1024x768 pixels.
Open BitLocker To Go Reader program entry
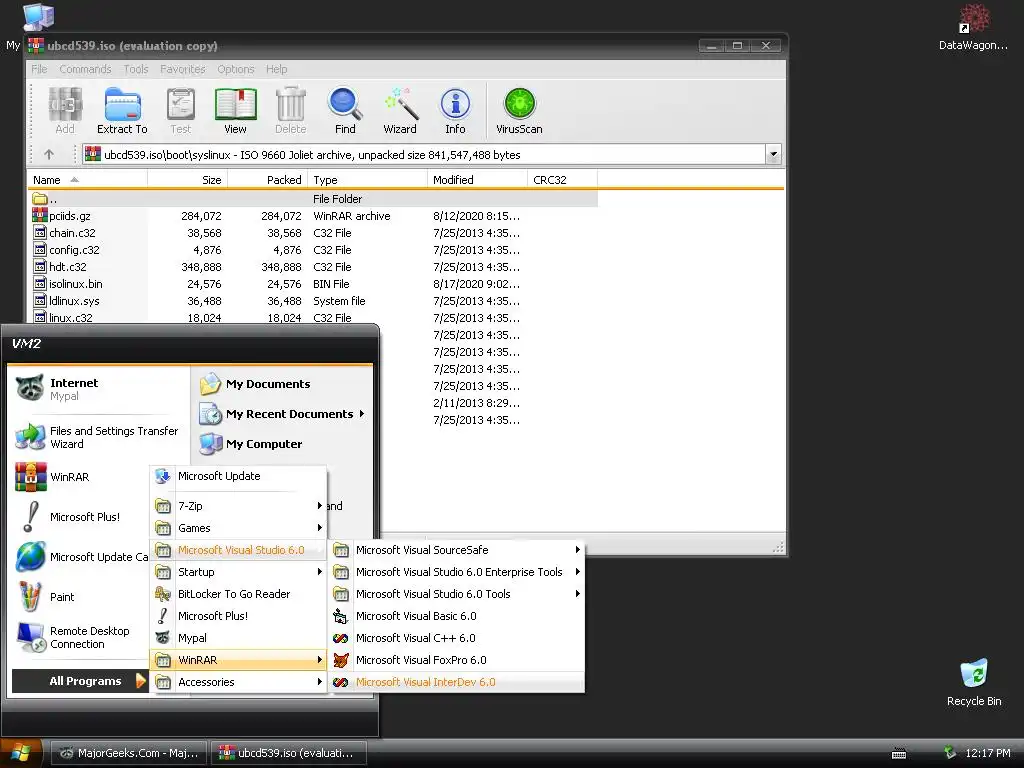tap(238, 594)
